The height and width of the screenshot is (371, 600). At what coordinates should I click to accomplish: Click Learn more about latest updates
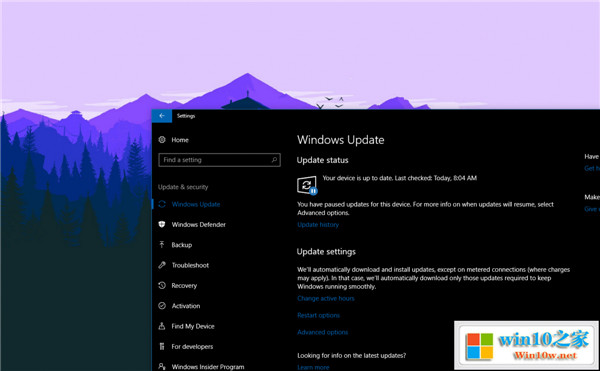pyautogui.click(x=313, y=368)
